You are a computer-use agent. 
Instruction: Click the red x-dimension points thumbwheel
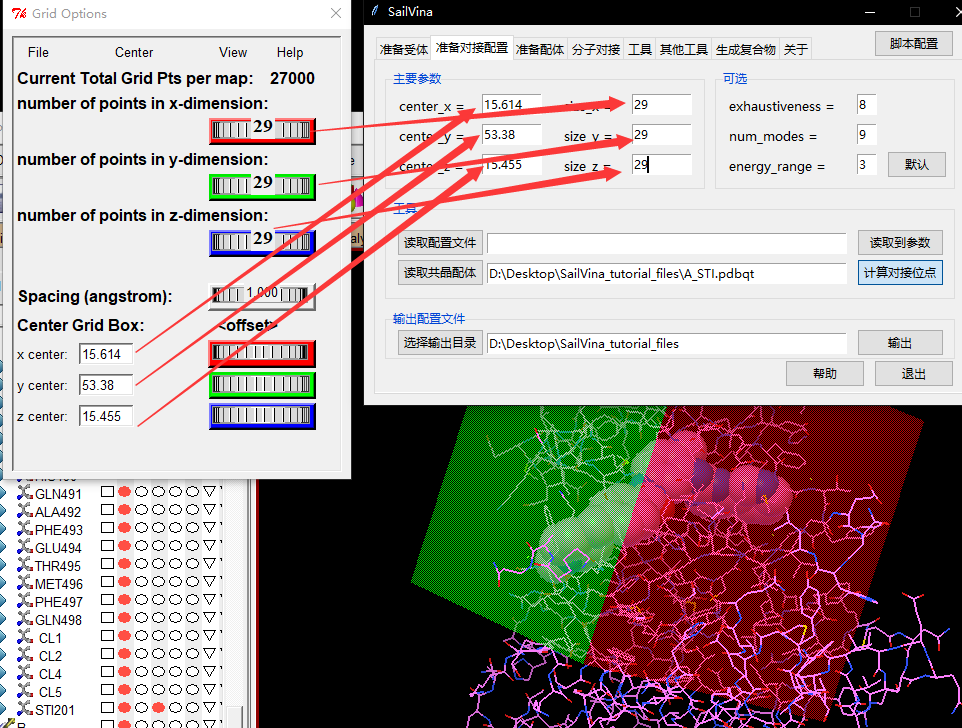click(262, 130)
